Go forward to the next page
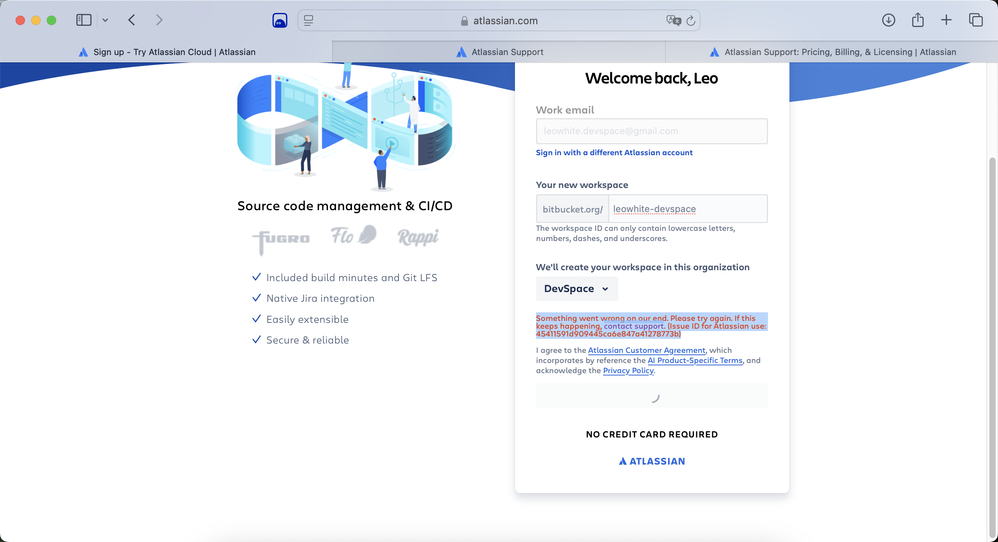The width and height of the screenshot is (998, 542). pyautogui.click(x=159, y=20)
